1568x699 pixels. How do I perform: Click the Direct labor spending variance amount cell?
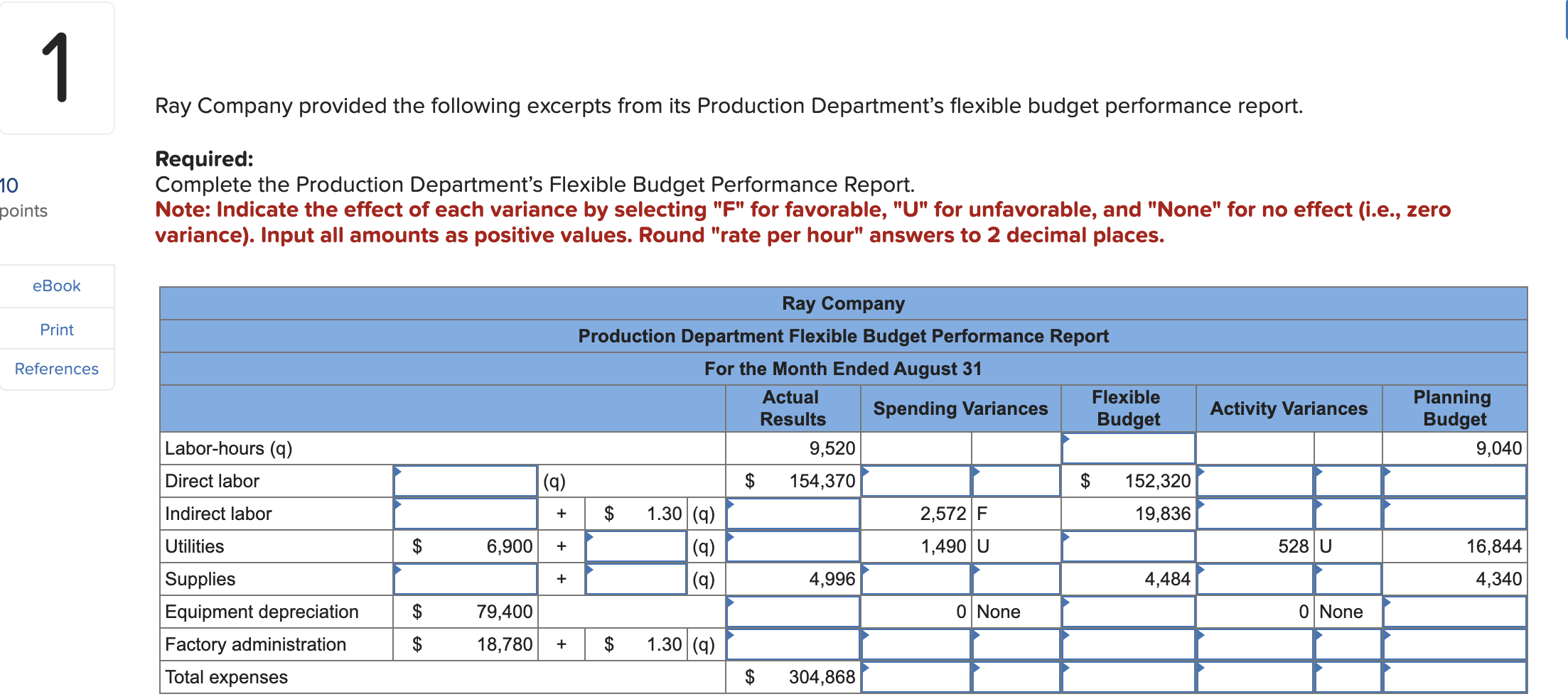point(915,480)
